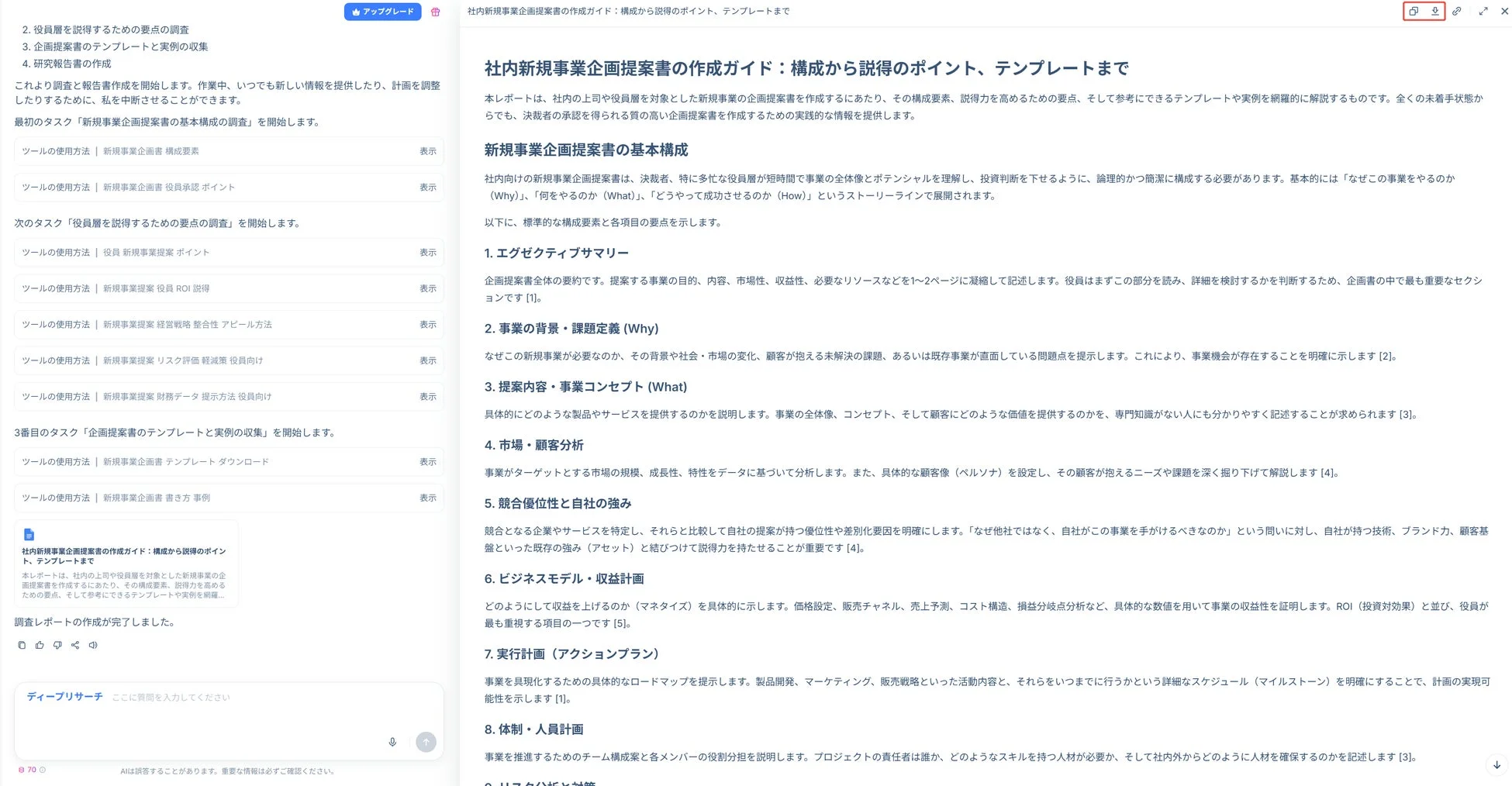Click the アップグレード button
The height and width of the screenshot is (786, 1512).
[x=382, y=12]
